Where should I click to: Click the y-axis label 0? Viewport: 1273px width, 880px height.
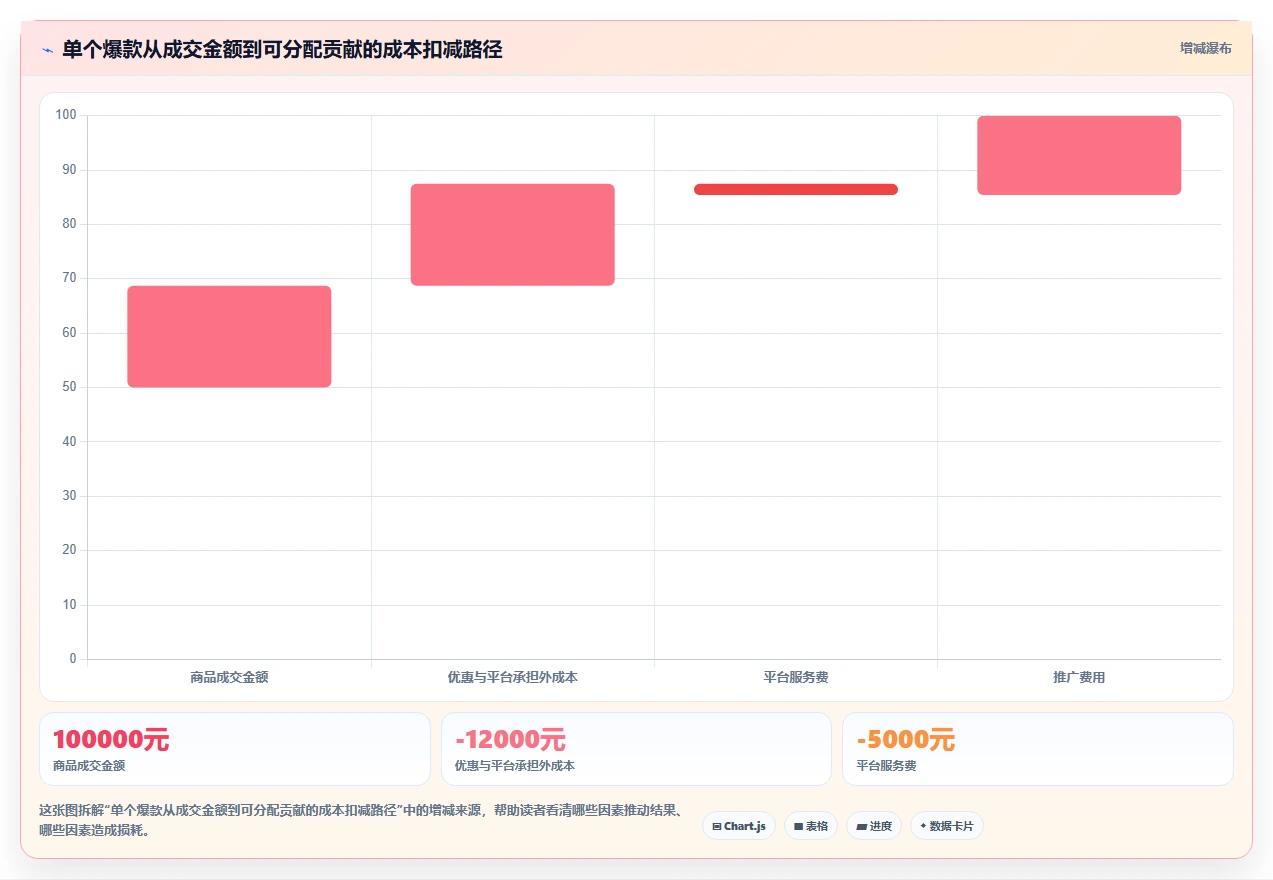[x=73, y=659]
